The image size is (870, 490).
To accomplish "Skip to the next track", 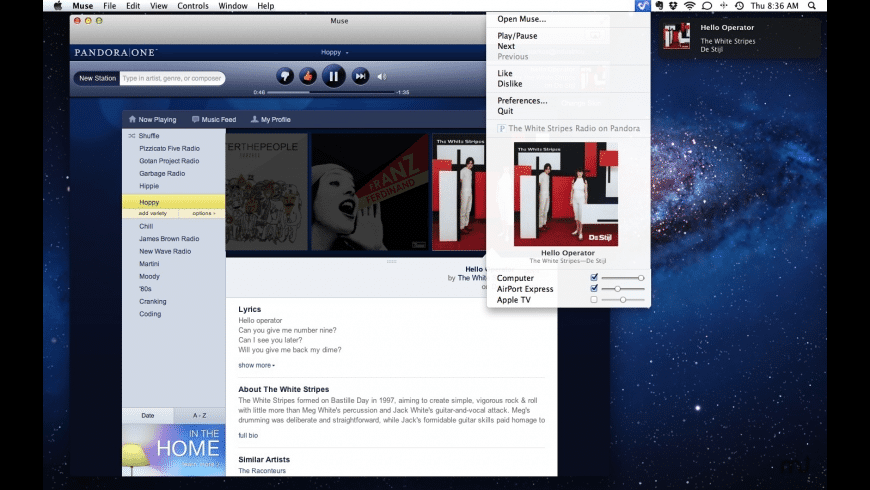I will click(x=360, y=76).
